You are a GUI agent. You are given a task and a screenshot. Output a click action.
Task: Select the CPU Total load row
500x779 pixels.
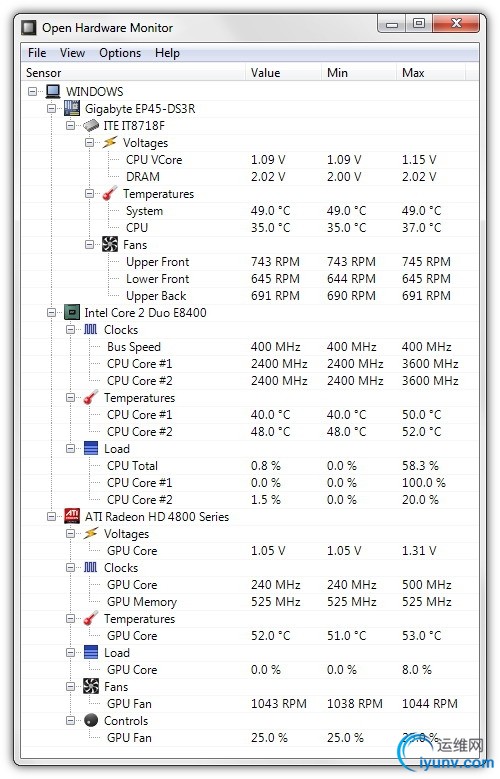click(250, 466)
